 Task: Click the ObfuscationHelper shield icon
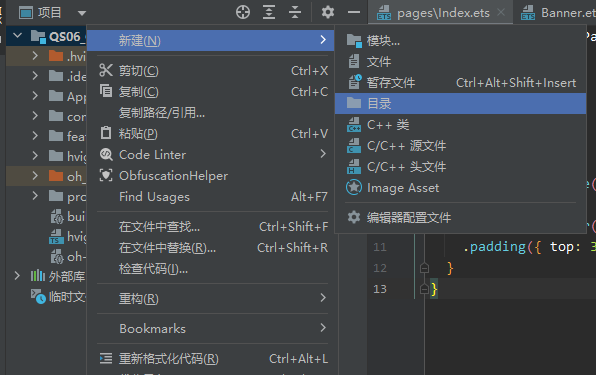click(106, 175)
